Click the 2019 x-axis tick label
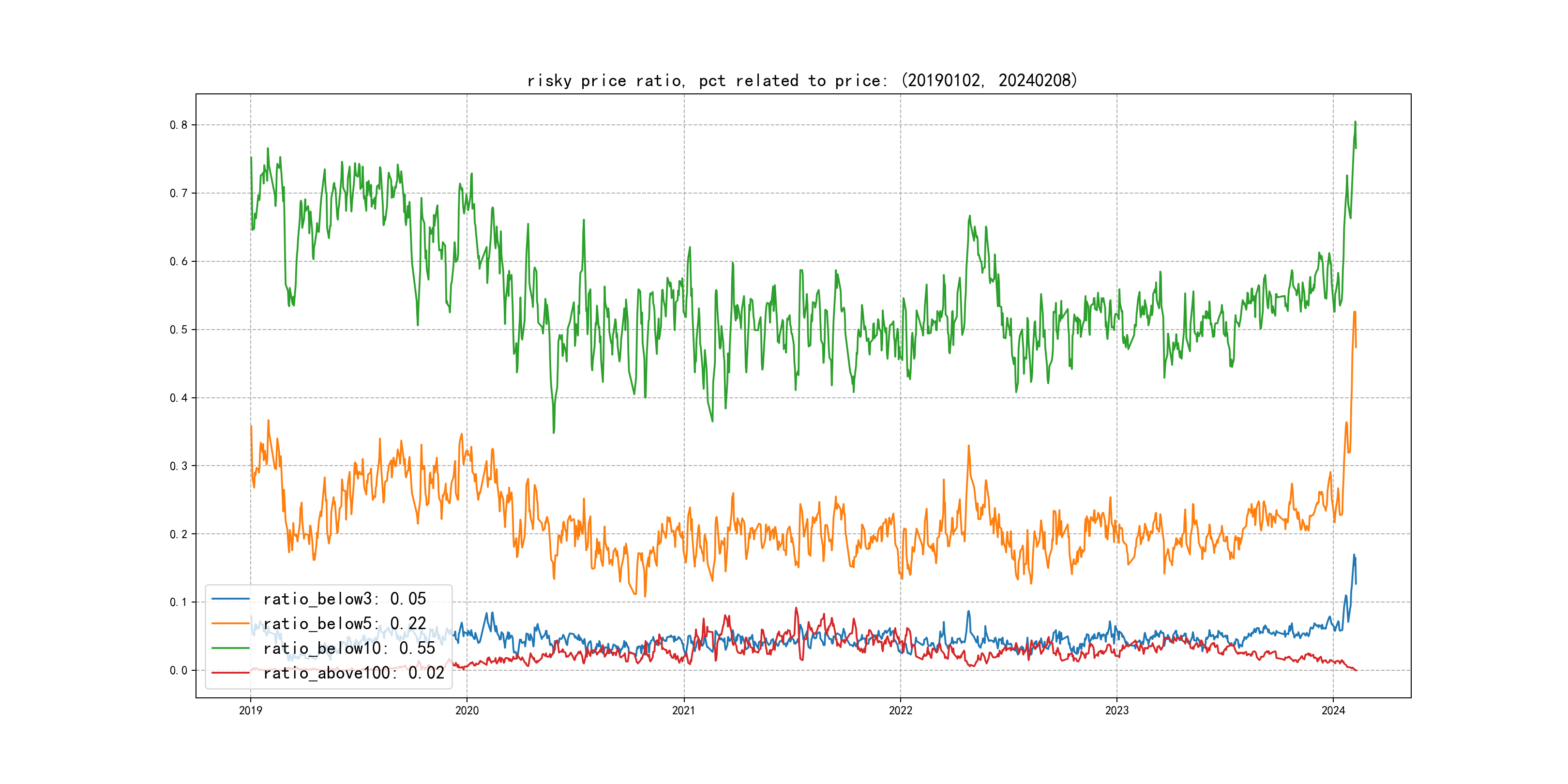Image resolution: width=1568 pixels, height=784 pixels. coord(250,710)
